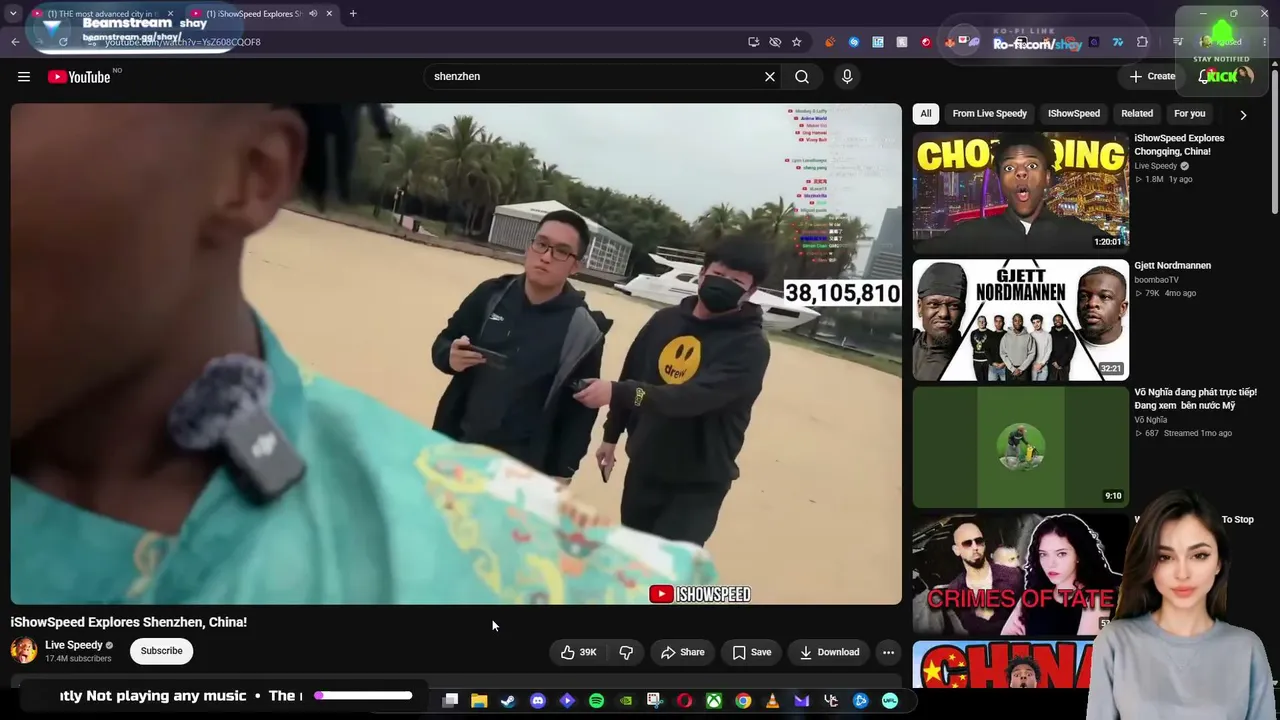1280x720 pixels.
Task: Open the browser three-dot menu
Action: point(1264,42)
